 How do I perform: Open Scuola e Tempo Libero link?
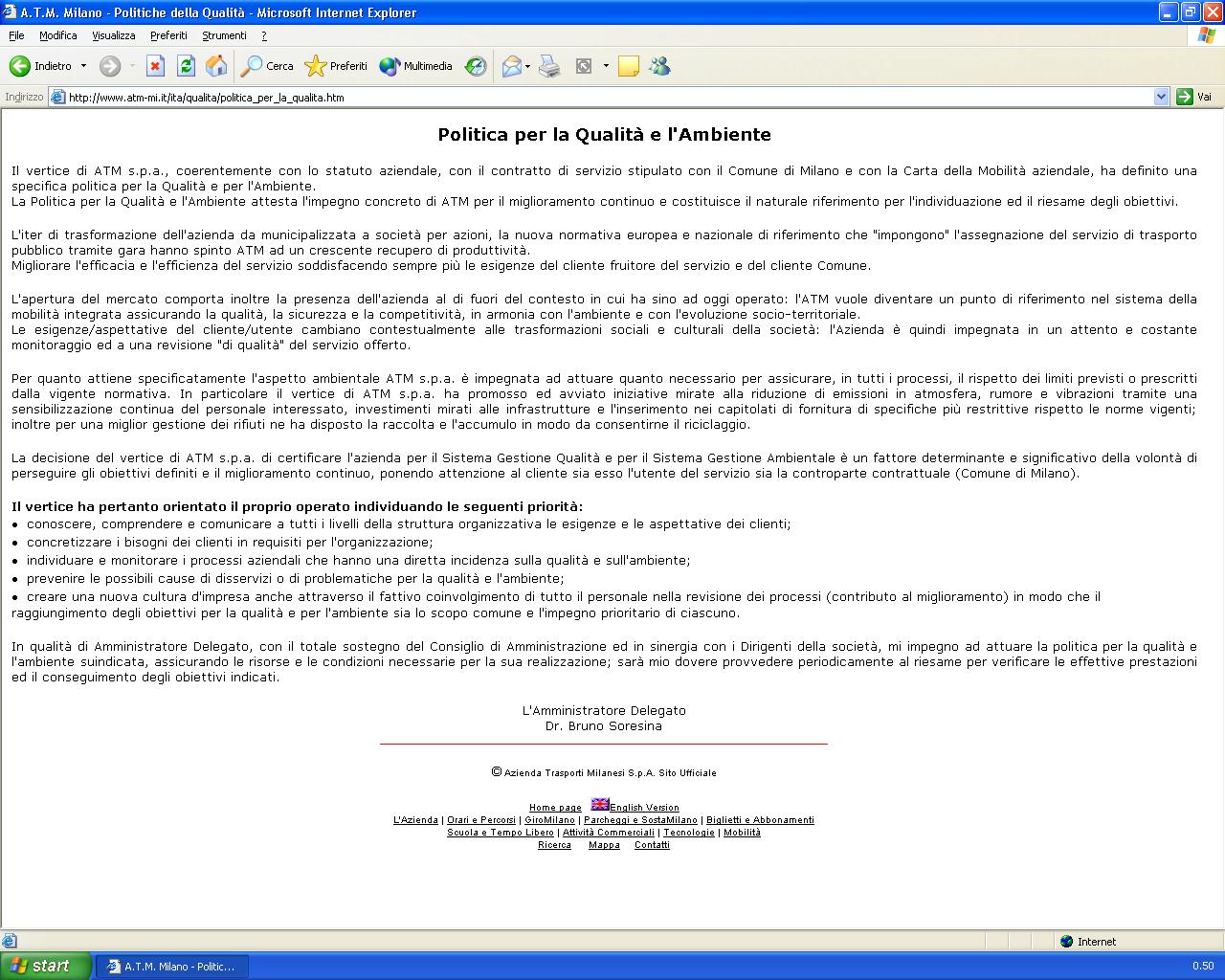tap(501, 833)
